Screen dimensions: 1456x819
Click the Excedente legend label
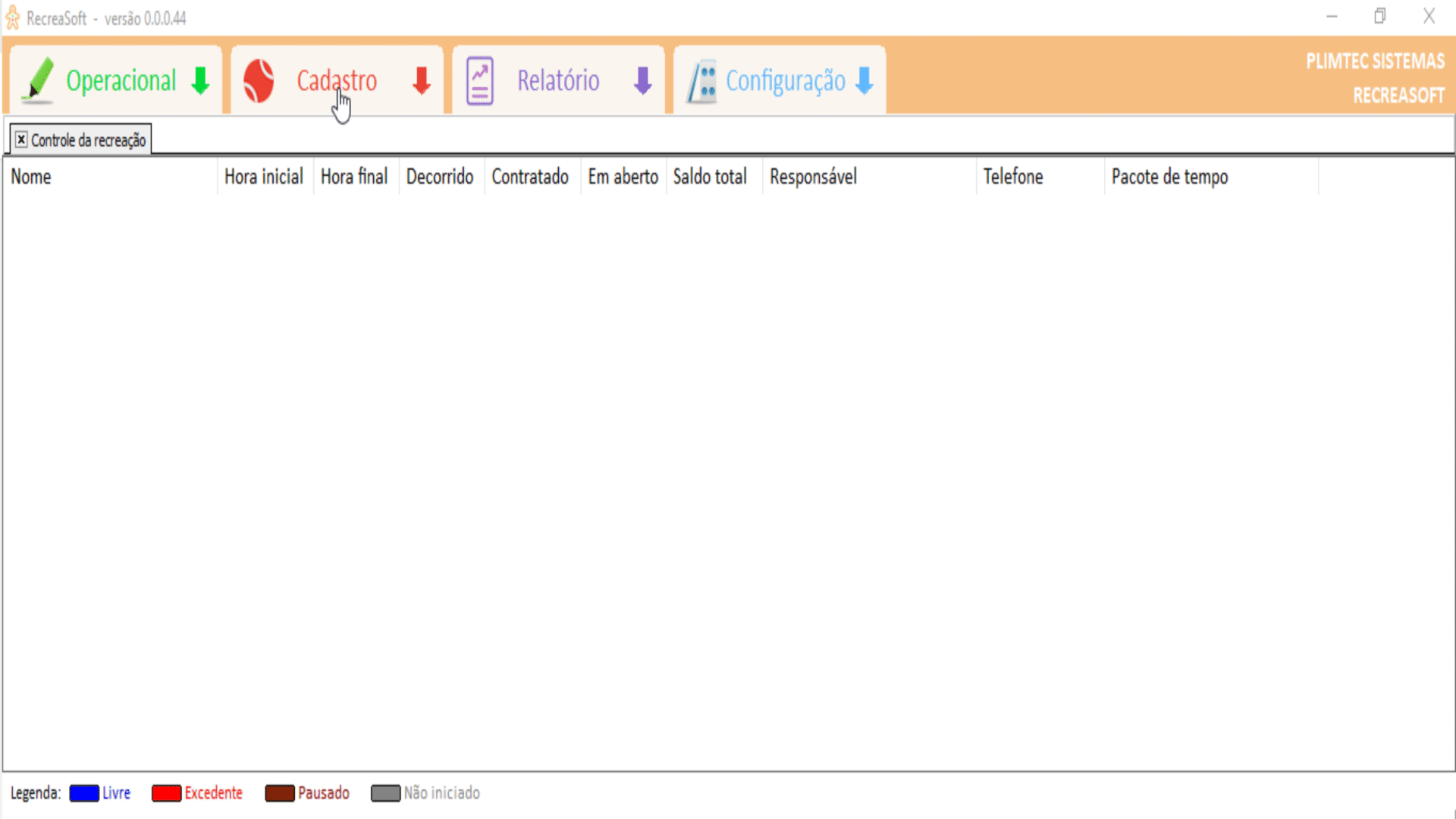coord(214,793)
